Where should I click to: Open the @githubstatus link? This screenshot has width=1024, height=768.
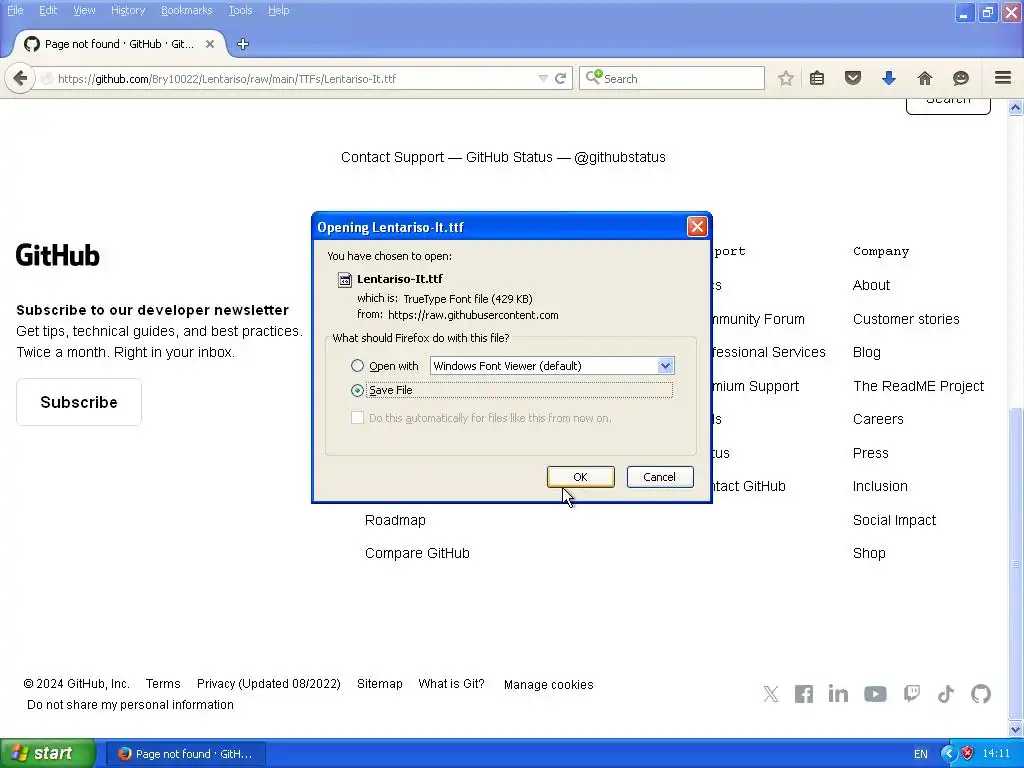[620, 157]
